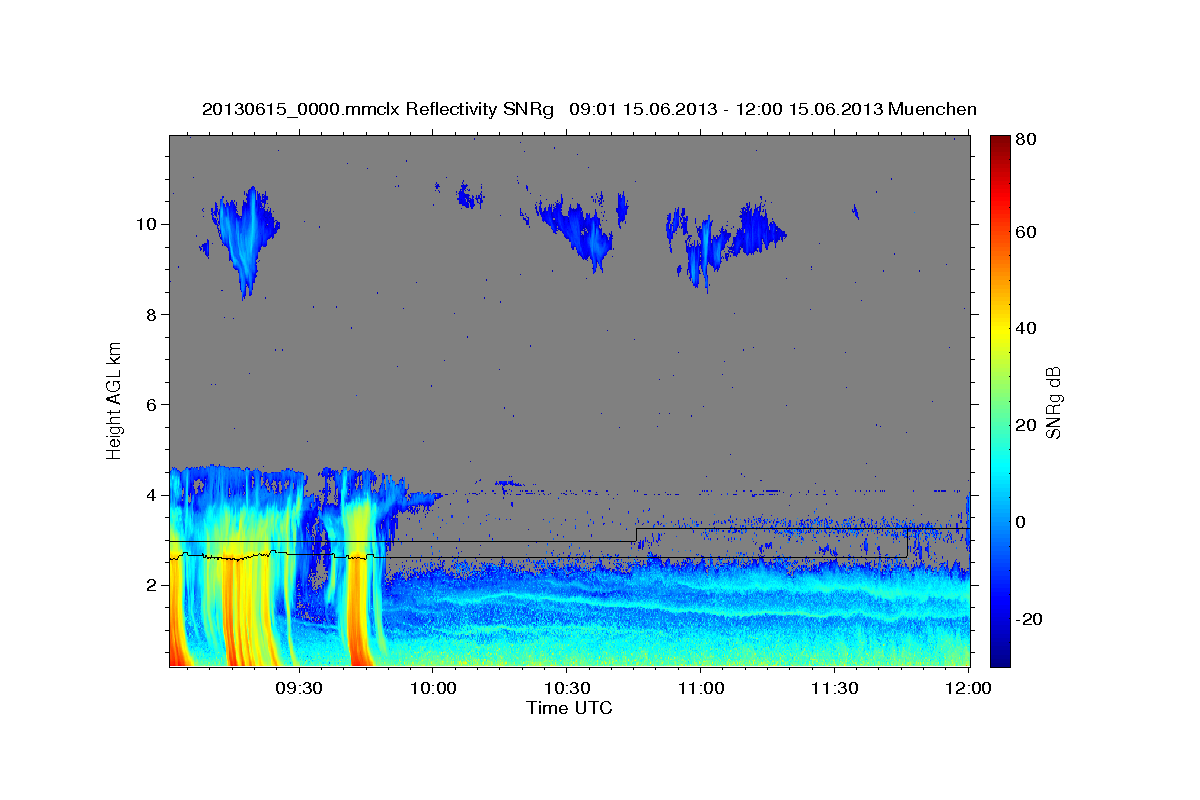Click the 12:00 time tick label
The height and width of the screenshot is (800, 1200).
[x=969, y=689]
